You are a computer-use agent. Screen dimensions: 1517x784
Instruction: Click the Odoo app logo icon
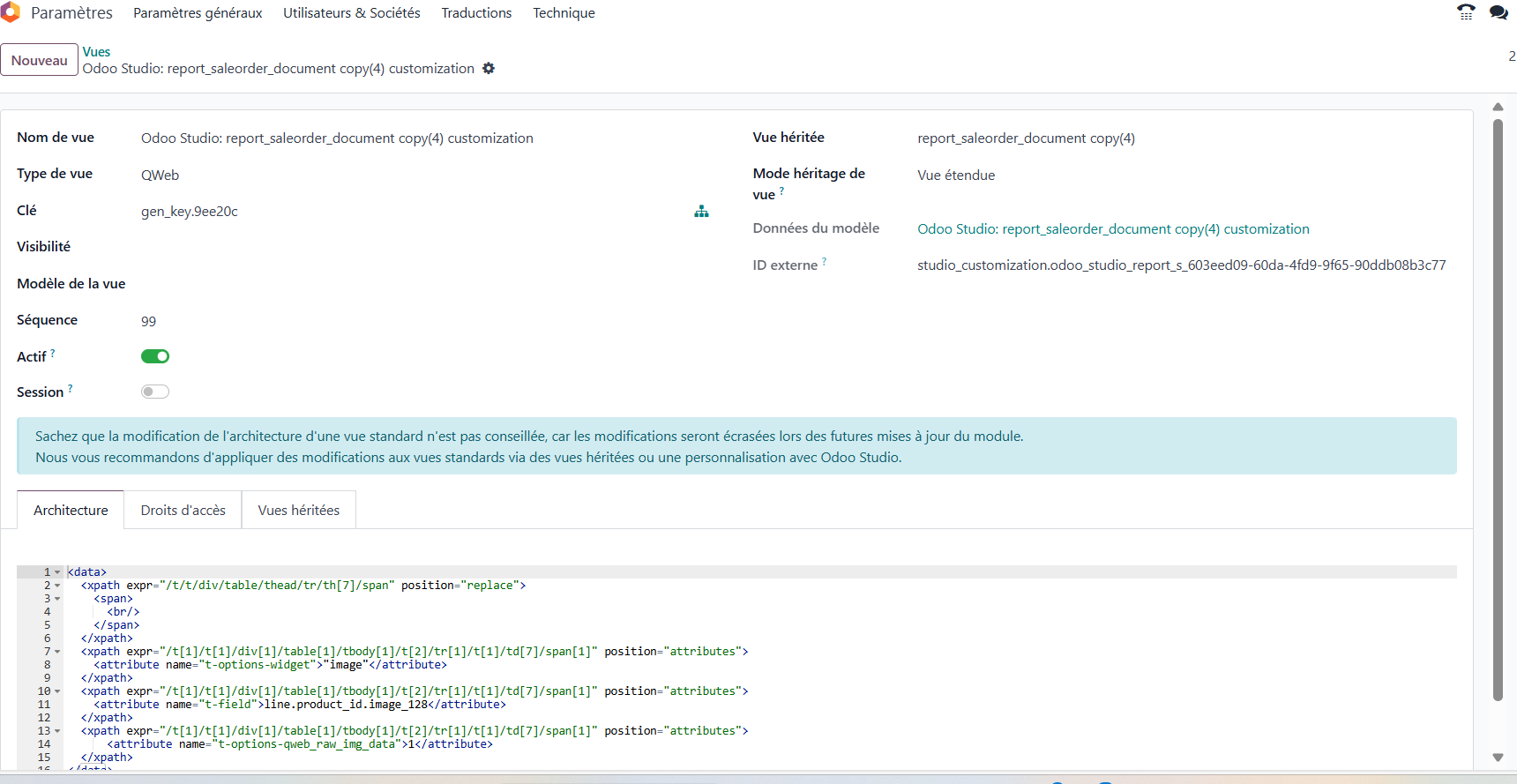[10, 12]
